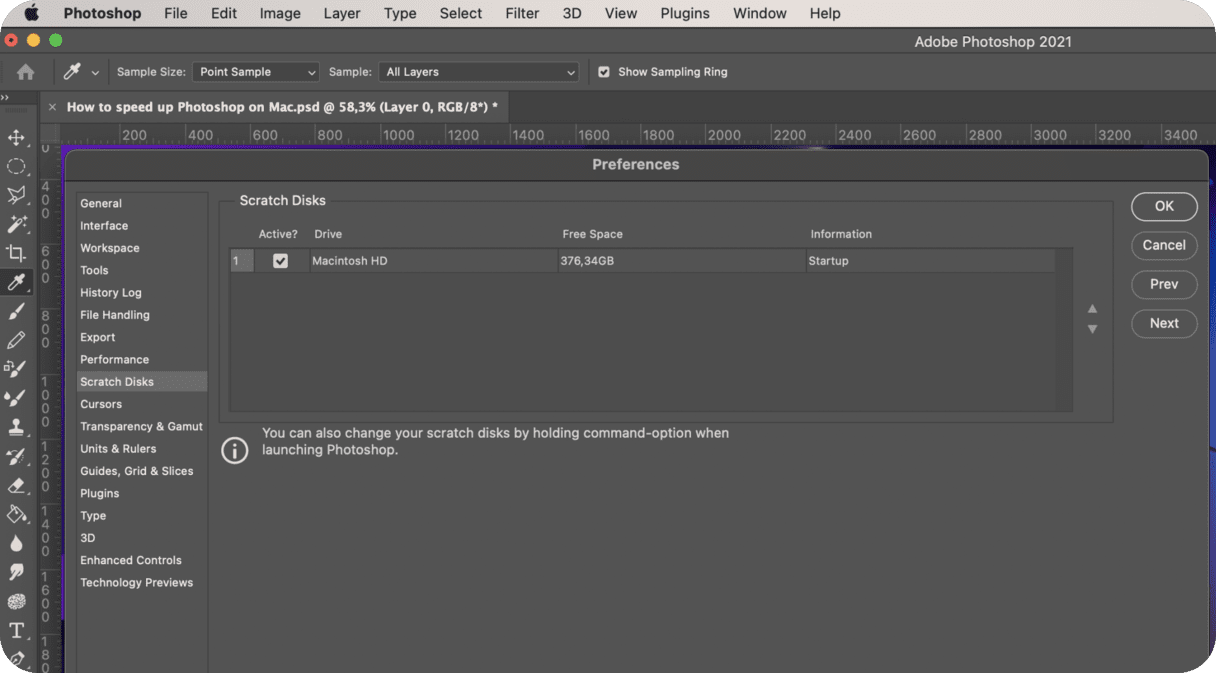Select the Pencil tool
Viewport: 1216px width, 673px height.
pyautogui.click(x=16, y=340)
